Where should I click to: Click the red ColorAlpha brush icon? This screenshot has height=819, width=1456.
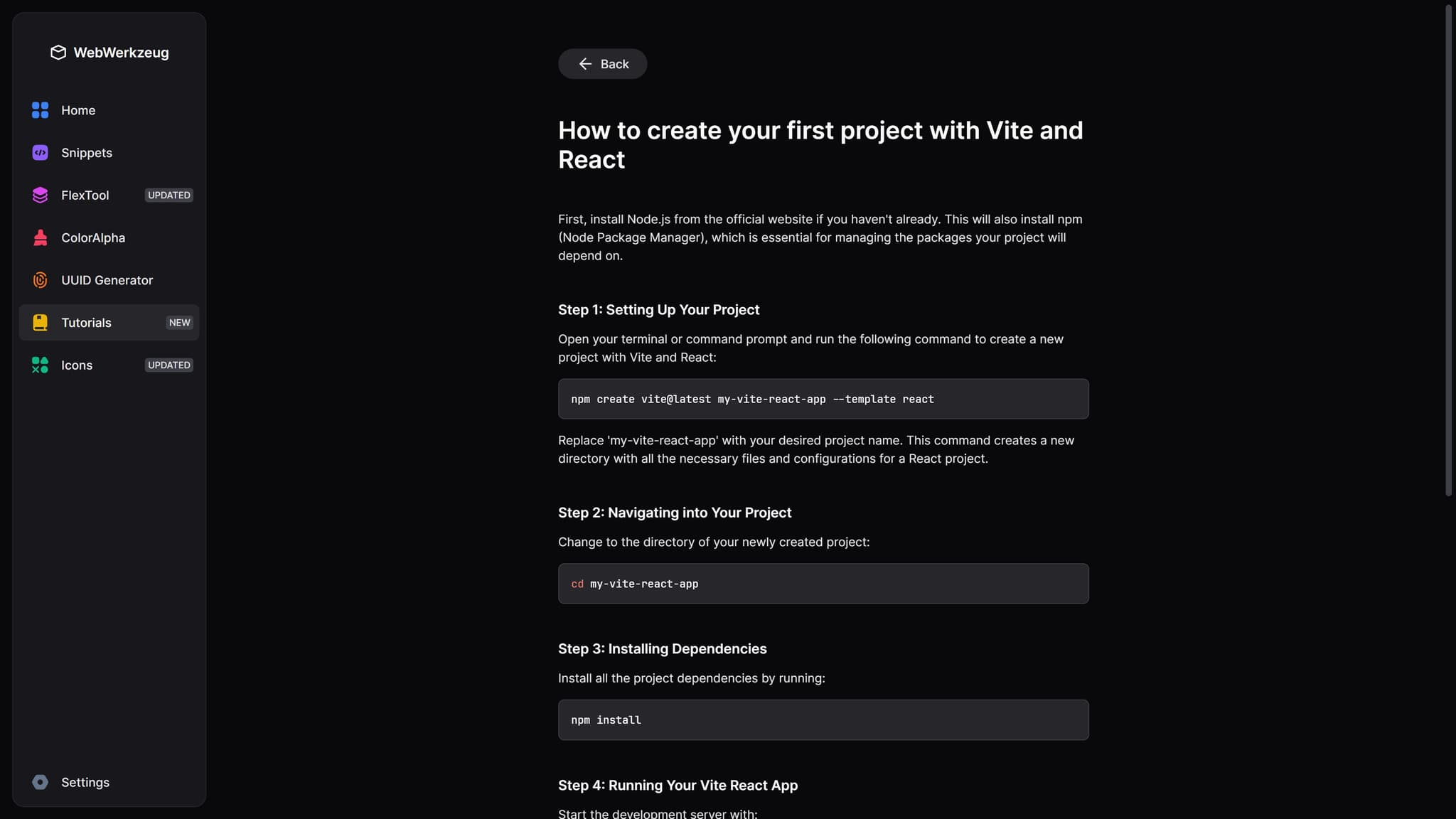[41, 238]
